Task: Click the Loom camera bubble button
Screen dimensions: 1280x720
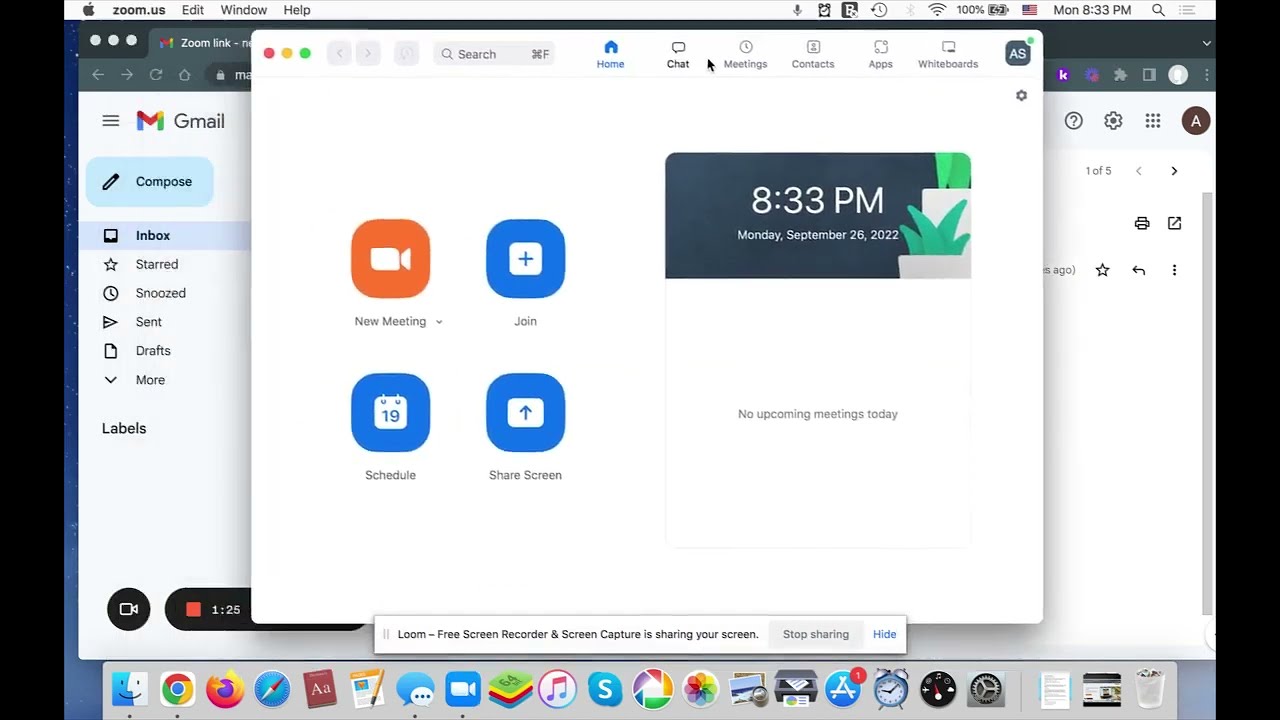Action: coord(129,609)
